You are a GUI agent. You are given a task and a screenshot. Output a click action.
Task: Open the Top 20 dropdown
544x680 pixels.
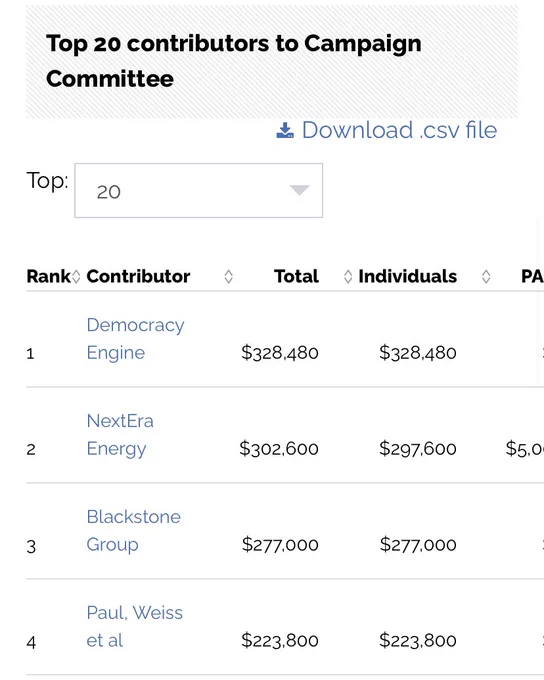click(199, 190)
